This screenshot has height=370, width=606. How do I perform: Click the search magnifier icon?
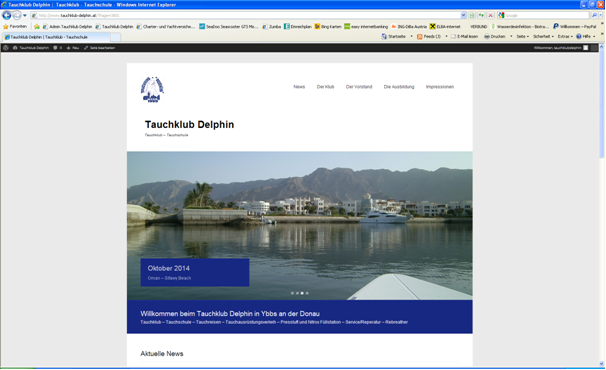(594, 15)
